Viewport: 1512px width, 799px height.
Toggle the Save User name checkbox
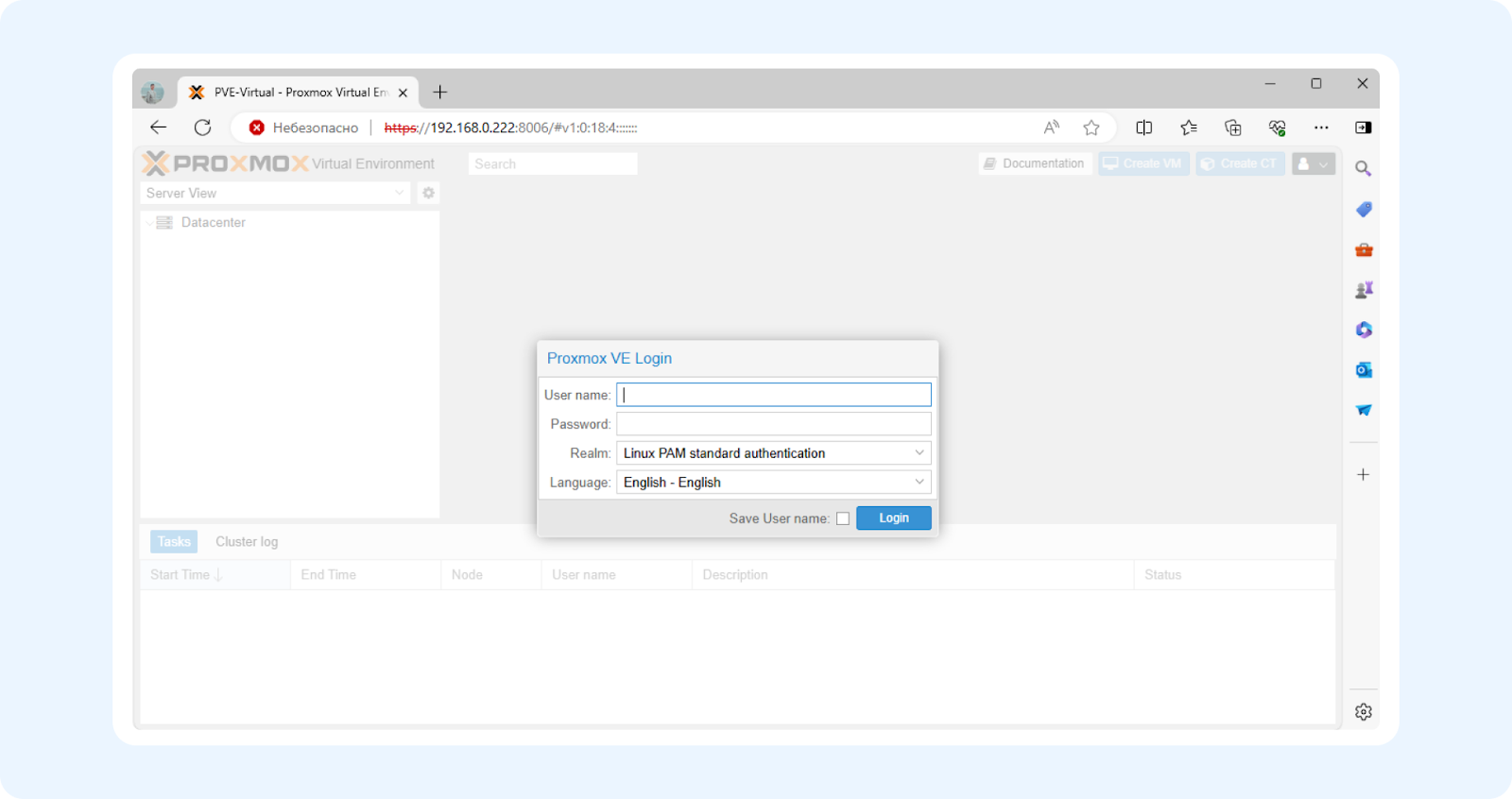click(843, 518)
